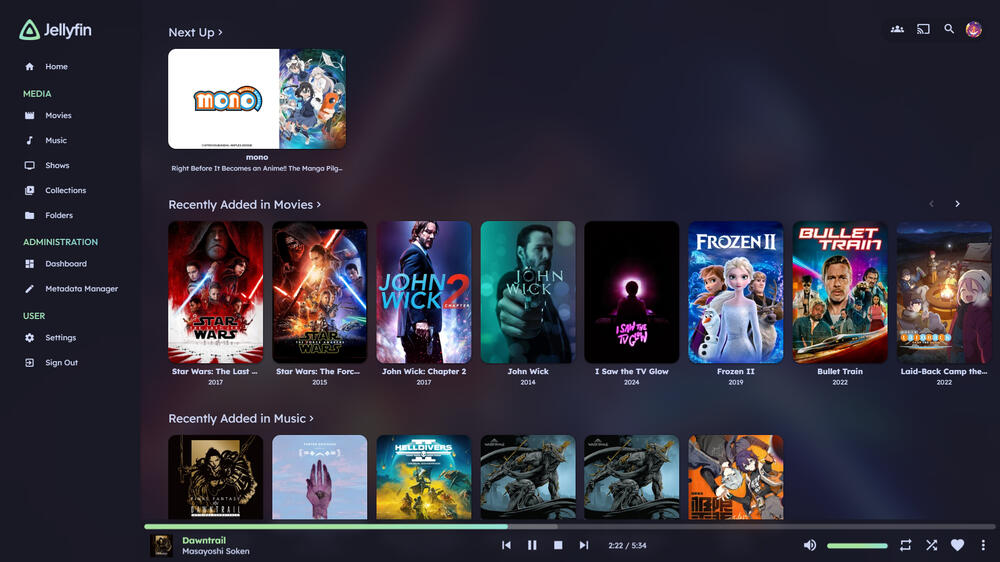1000x562 pixels.
Task: Open the Frozen II movie poster
Action: pyautogui.click(x=735, y=292)
